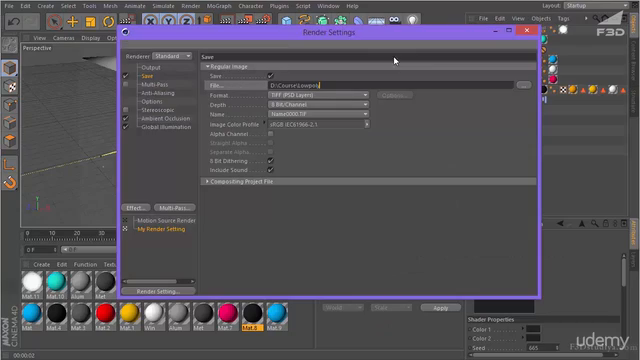Select Texture mode checkered cube icon
The image size is (640, 360).
point(10,87)
